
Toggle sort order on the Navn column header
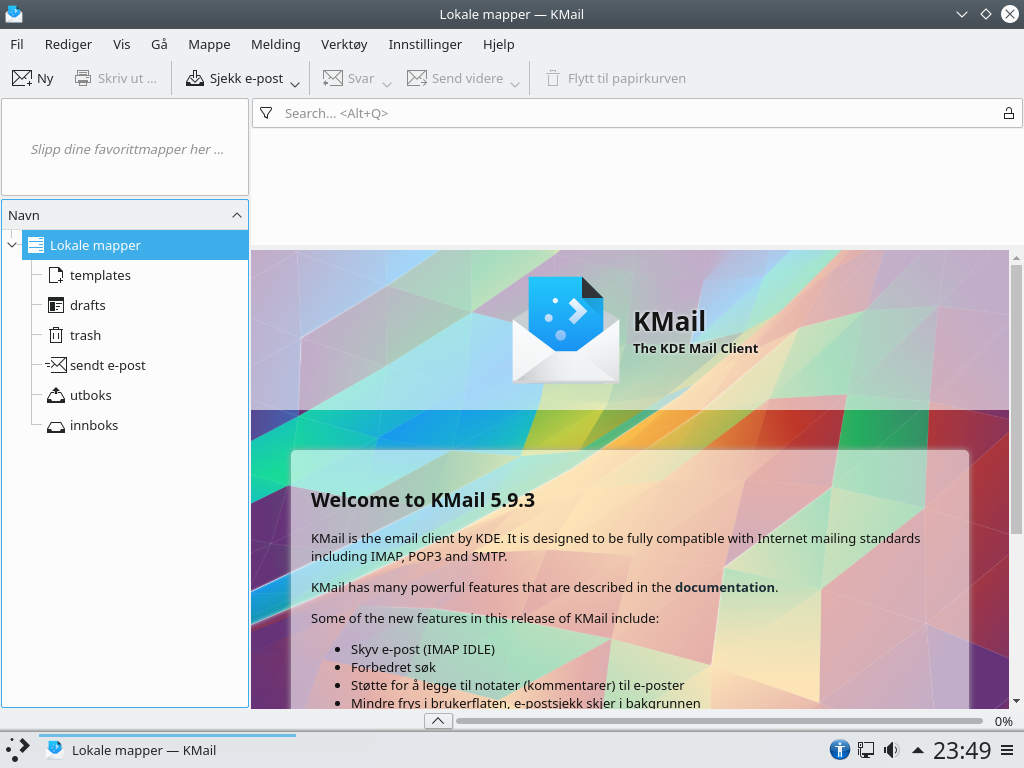coord(21,215)
